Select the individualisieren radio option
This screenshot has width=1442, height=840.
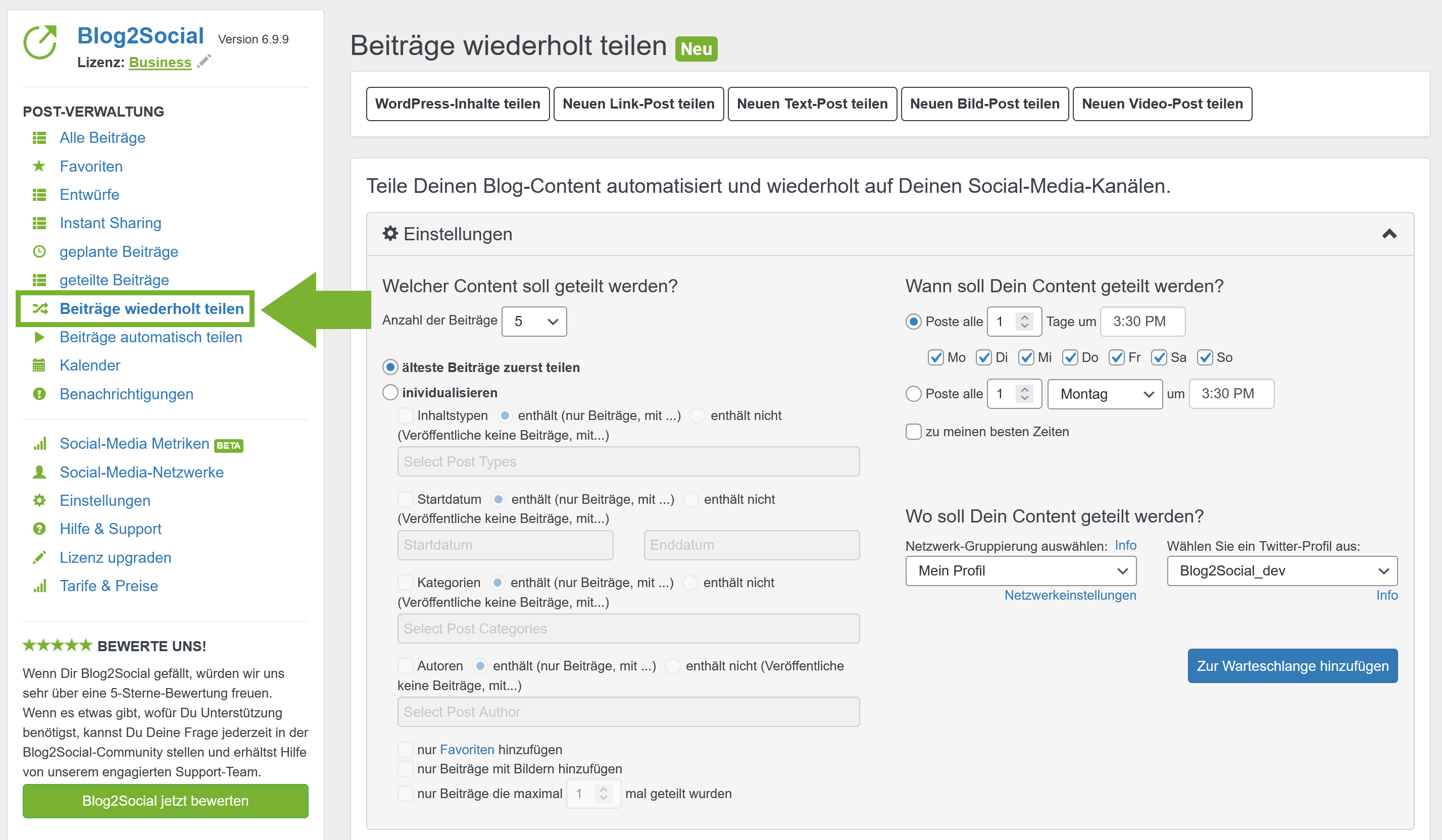coord(390,392)
